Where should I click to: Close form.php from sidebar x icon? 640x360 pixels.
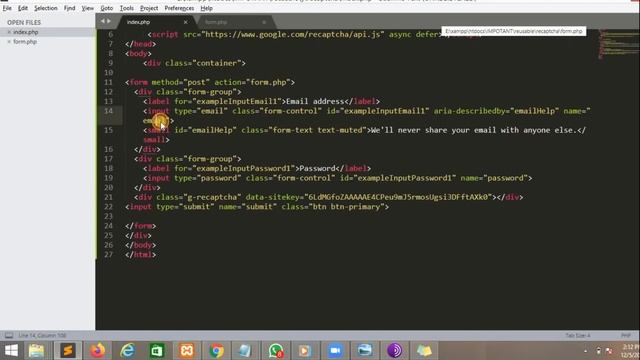(x=9, y=42)
